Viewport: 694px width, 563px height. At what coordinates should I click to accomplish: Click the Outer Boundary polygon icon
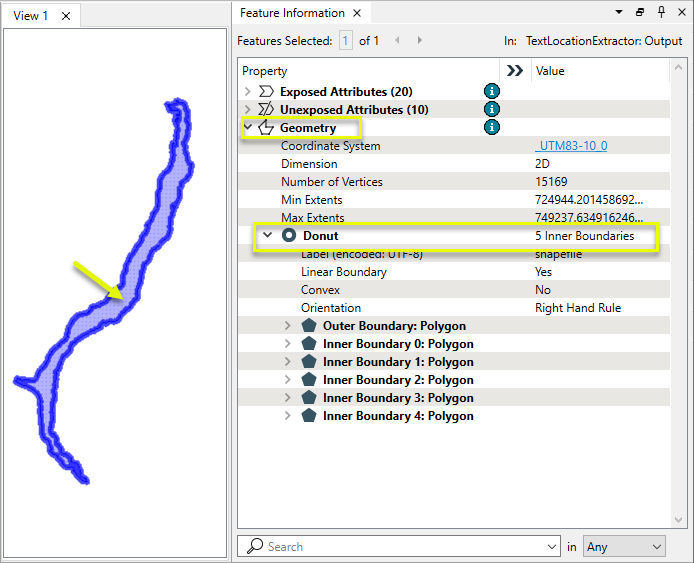309,326
